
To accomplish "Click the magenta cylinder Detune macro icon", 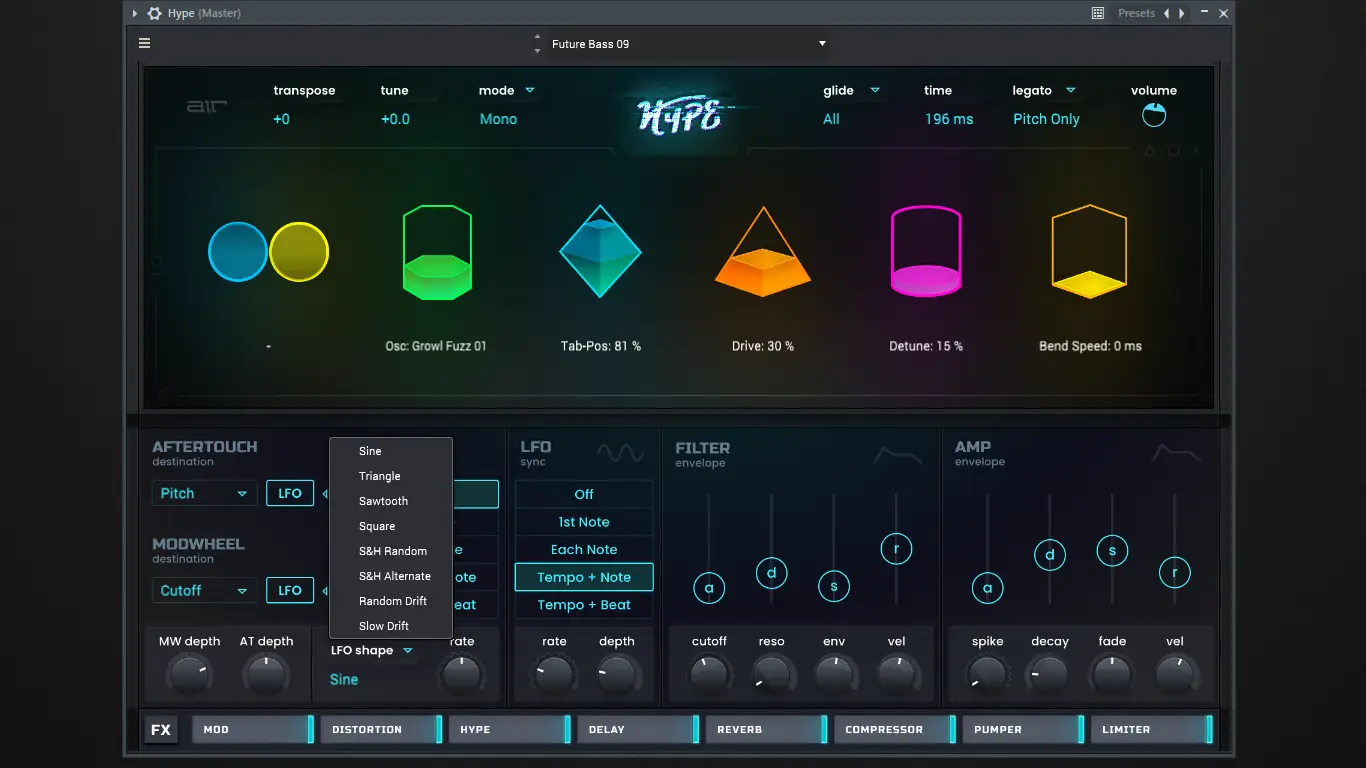I will coord(926,252).
